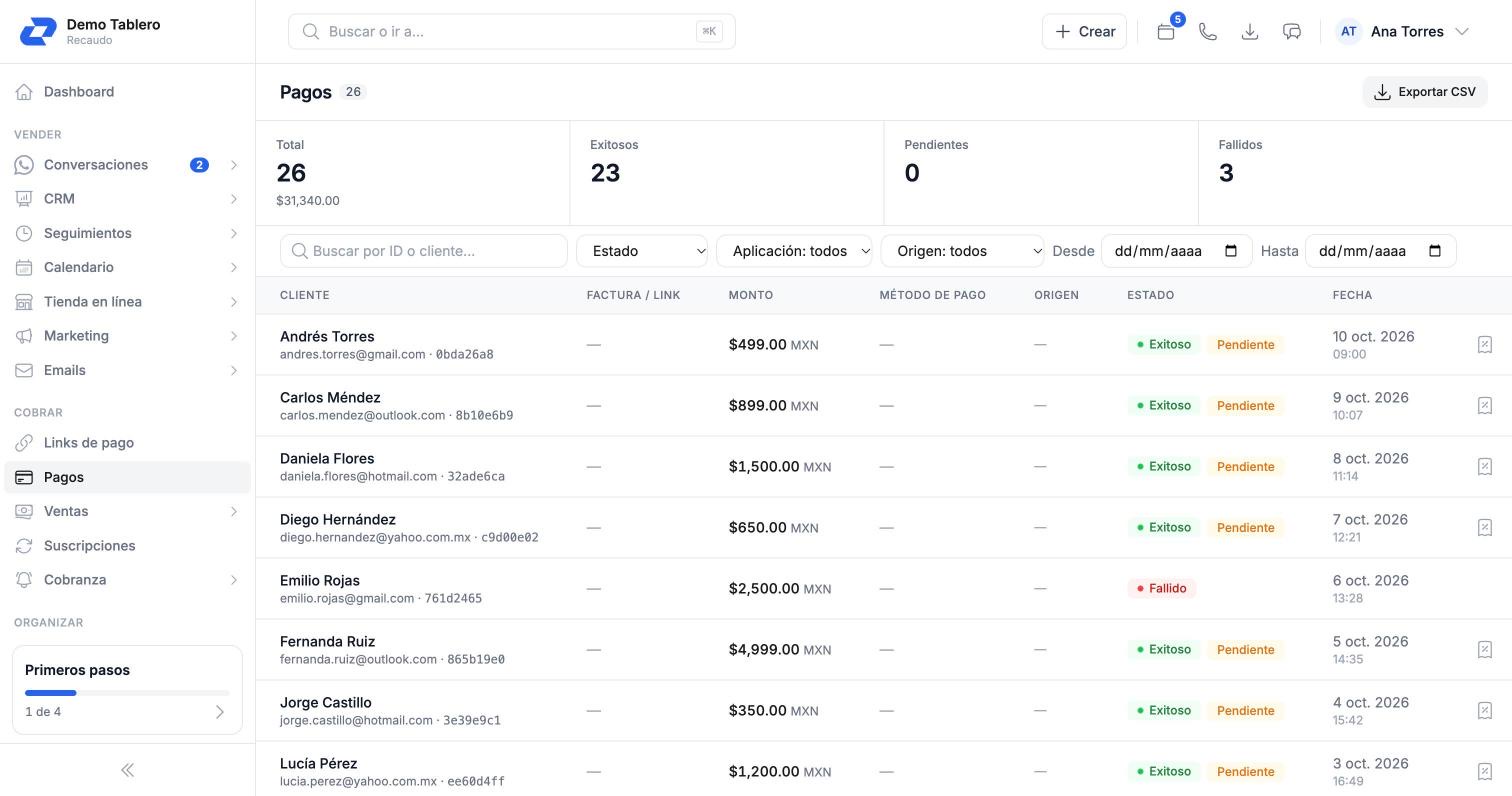1512x796 pixels.
Task: Click the Lucía Pérez client name
Action: point(319,764)
